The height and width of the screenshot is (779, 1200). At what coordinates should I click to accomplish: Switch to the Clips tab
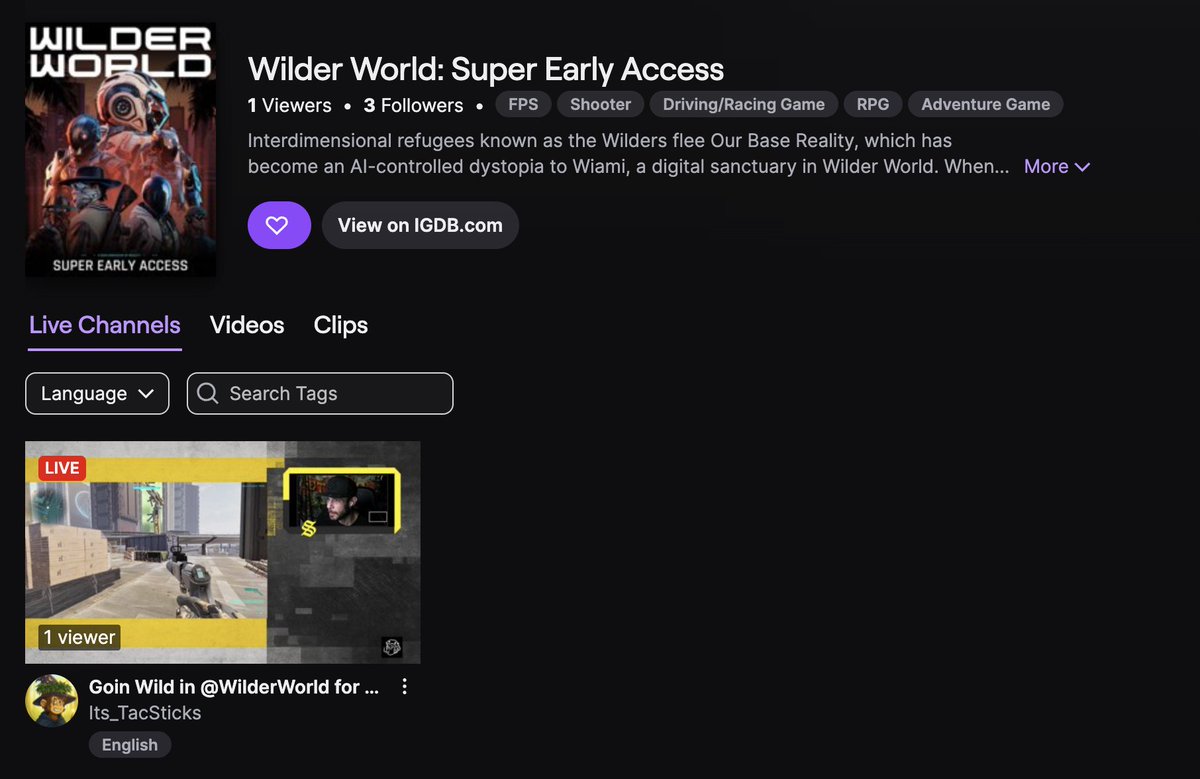pos(341,325)
